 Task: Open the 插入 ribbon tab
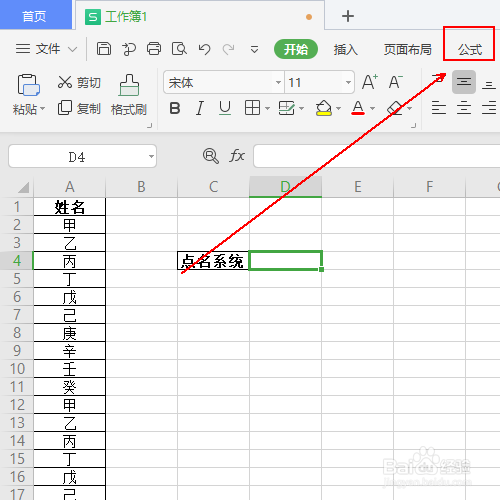coord(346,49)
